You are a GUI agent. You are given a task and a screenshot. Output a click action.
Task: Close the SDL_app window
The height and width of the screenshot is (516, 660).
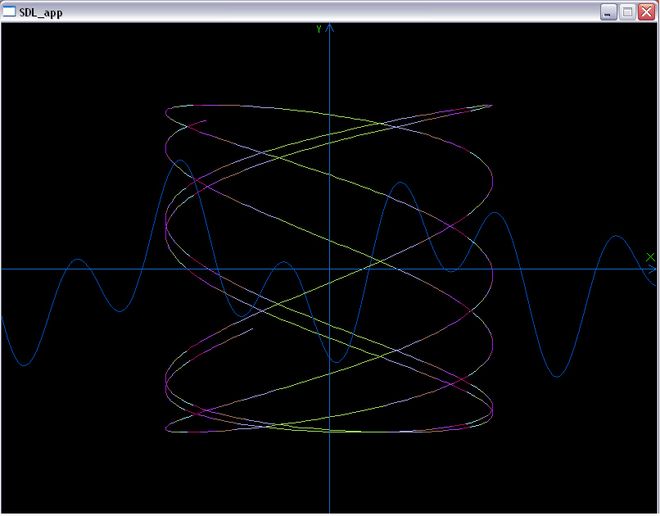[646, 12]
